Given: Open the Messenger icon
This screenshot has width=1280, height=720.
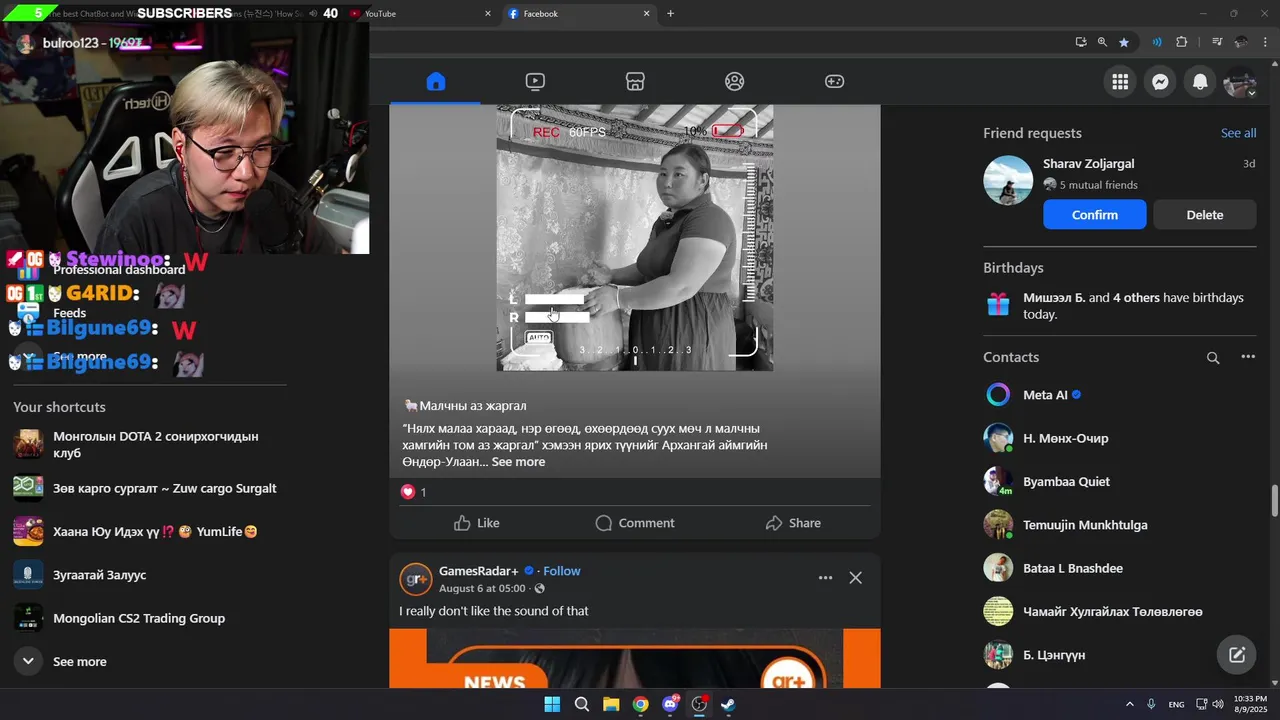Looking at the screenshot, I should [1160, 82].
